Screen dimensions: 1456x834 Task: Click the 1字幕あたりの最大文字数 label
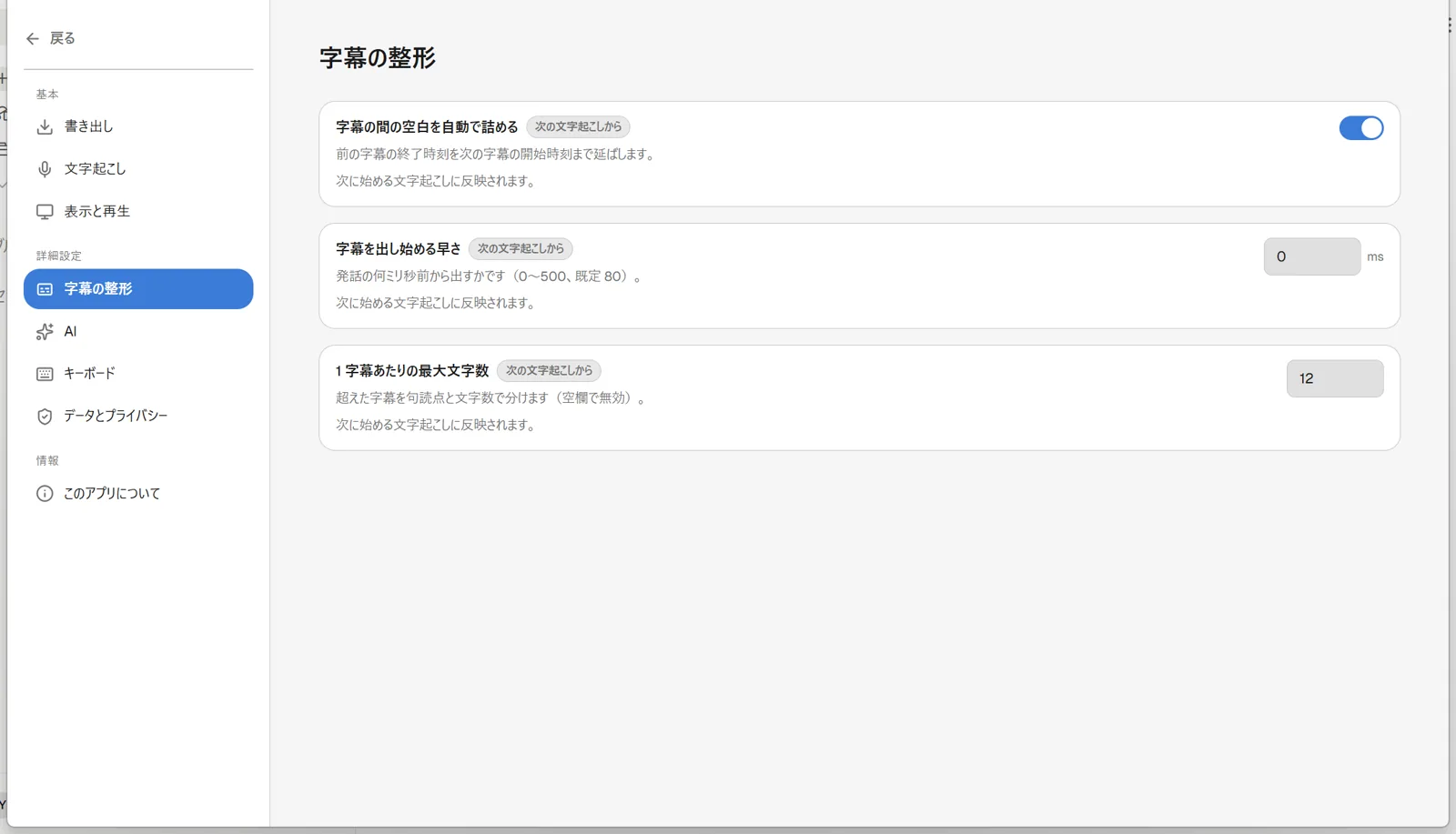[x=412, y=371]
